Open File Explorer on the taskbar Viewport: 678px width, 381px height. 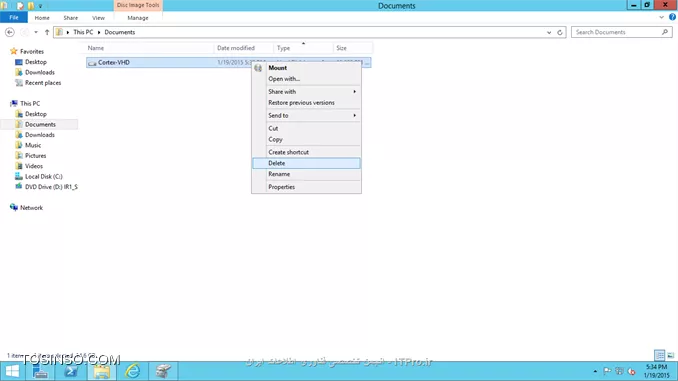[x=102, y=371]
